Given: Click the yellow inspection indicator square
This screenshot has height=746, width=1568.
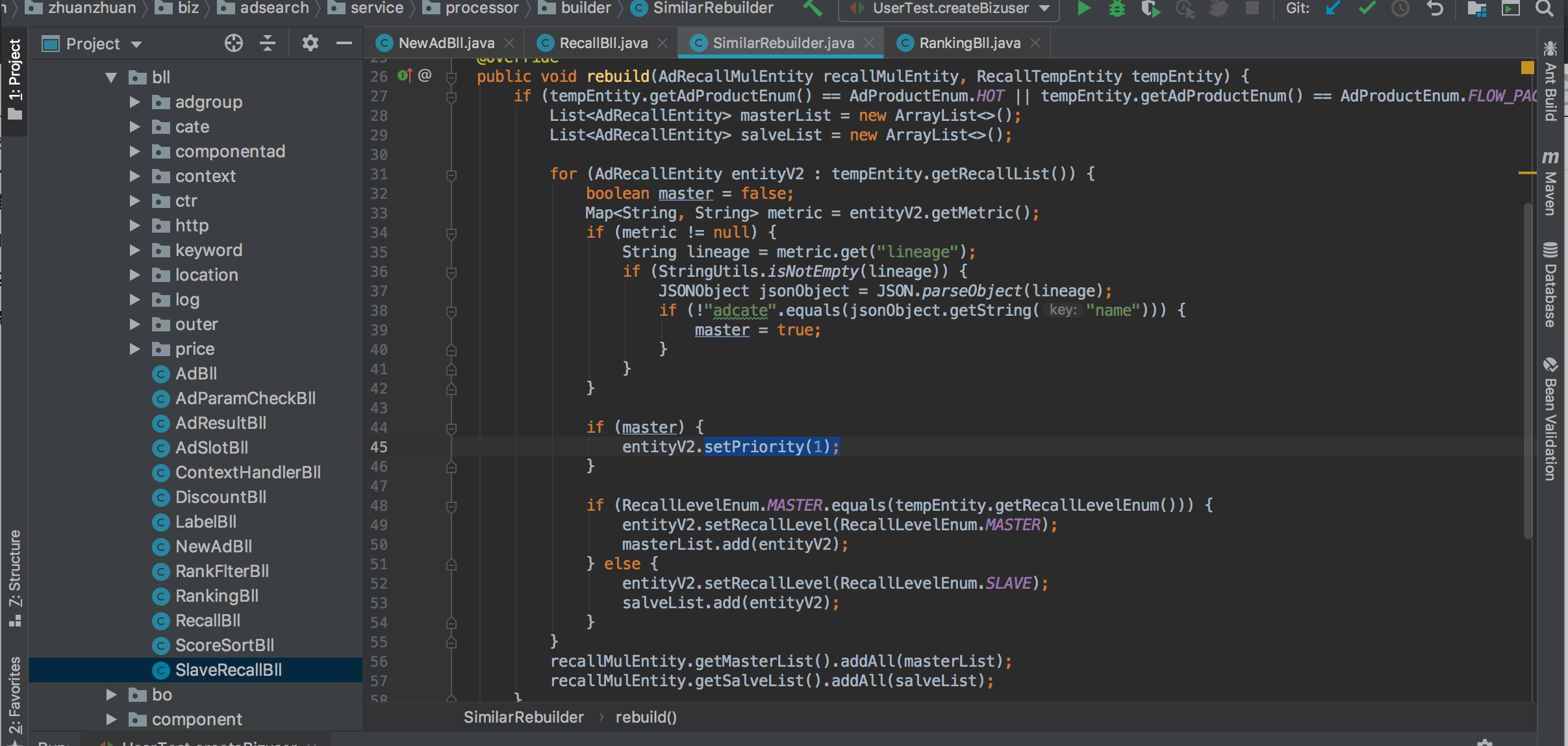Looking at the screenshot, I should tap(1527, 68).
